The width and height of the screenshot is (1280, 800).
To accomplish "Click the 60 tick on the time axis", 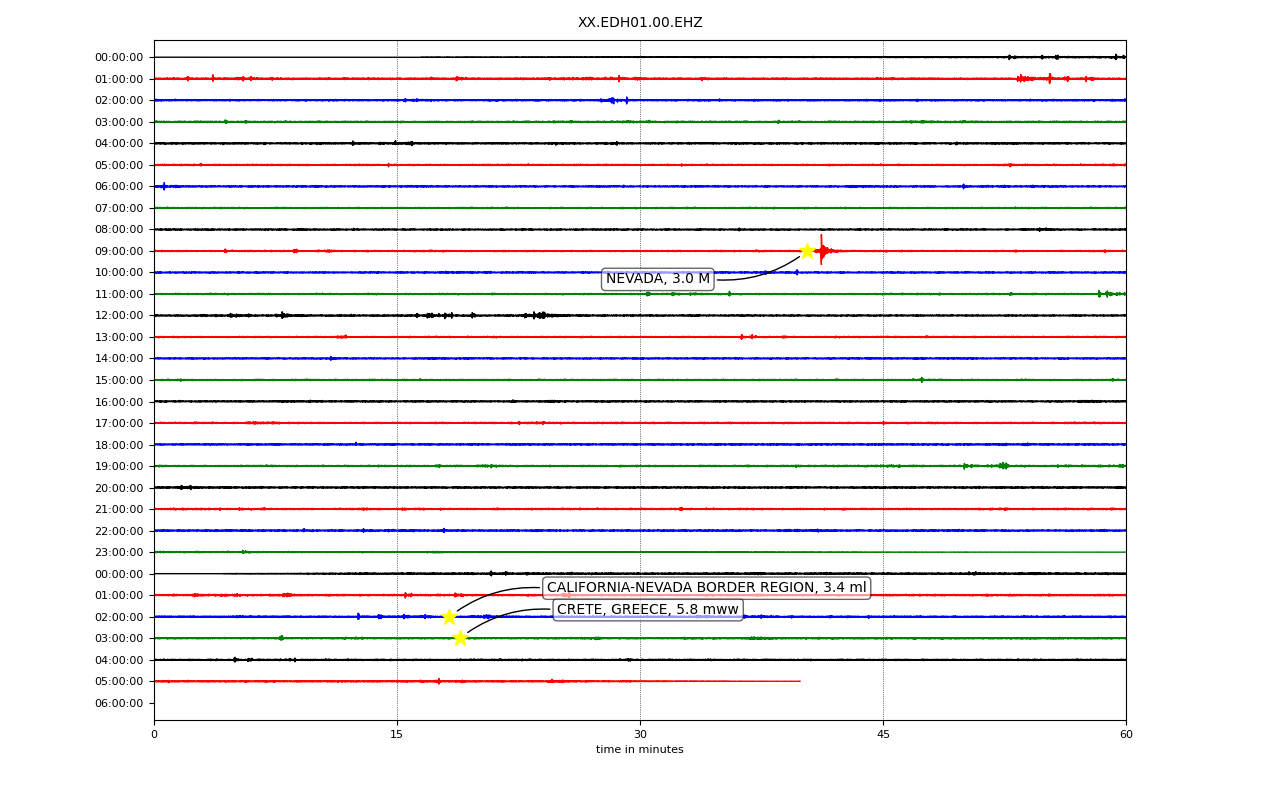I will (x=1126, y=735).
